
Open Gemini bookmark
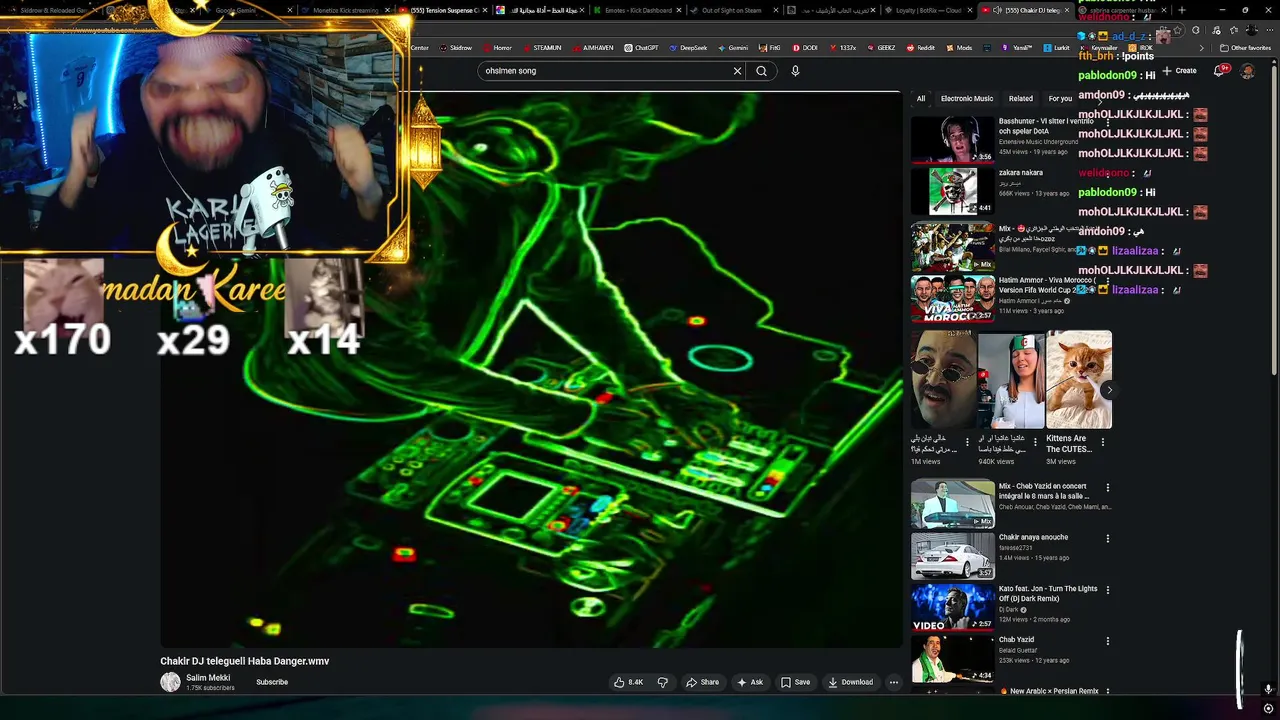click(732, 48)
